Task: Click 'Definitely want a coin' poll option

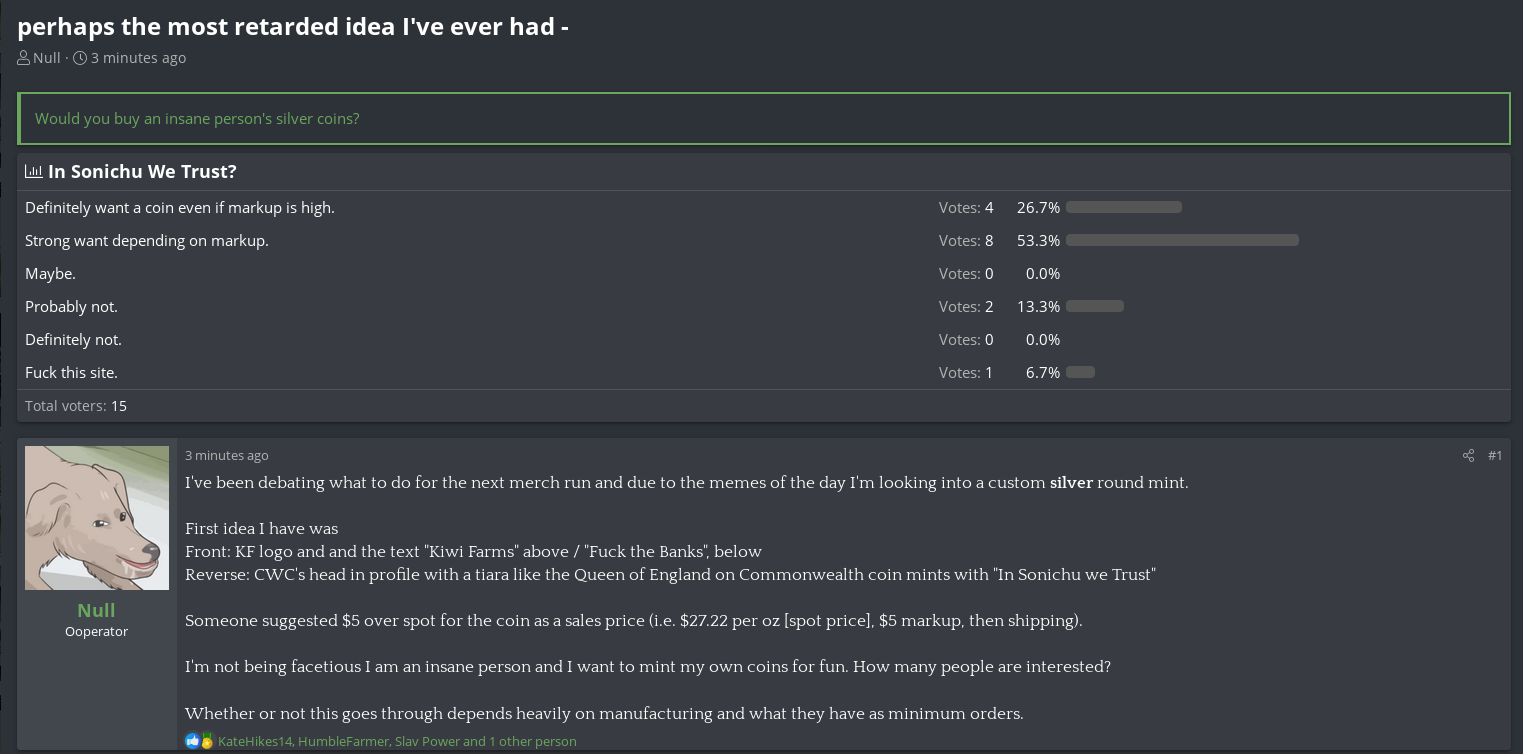Action: (x=180, y=208)
